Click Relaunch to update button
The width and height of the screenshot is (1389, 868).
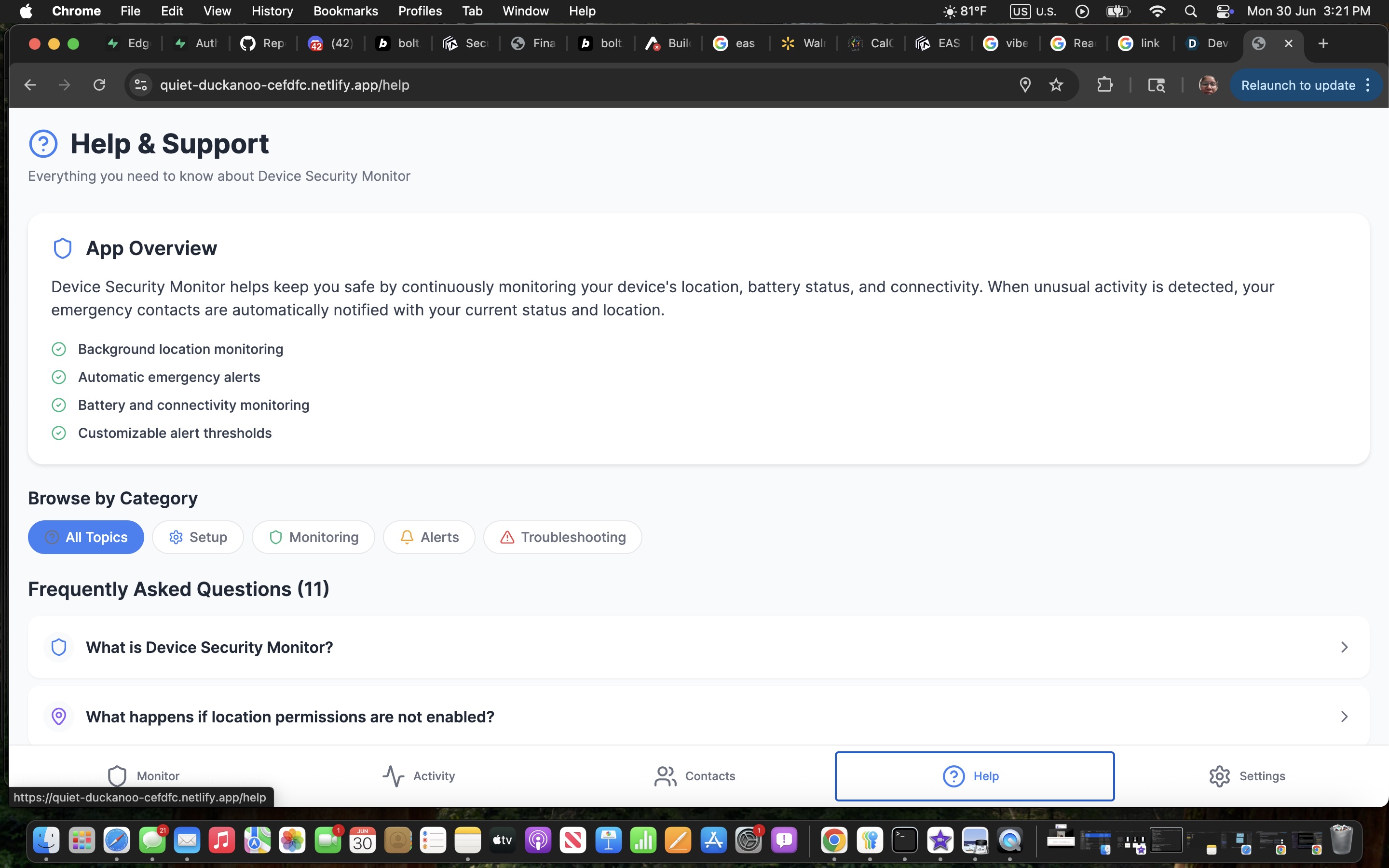[x=1298, y=85]
